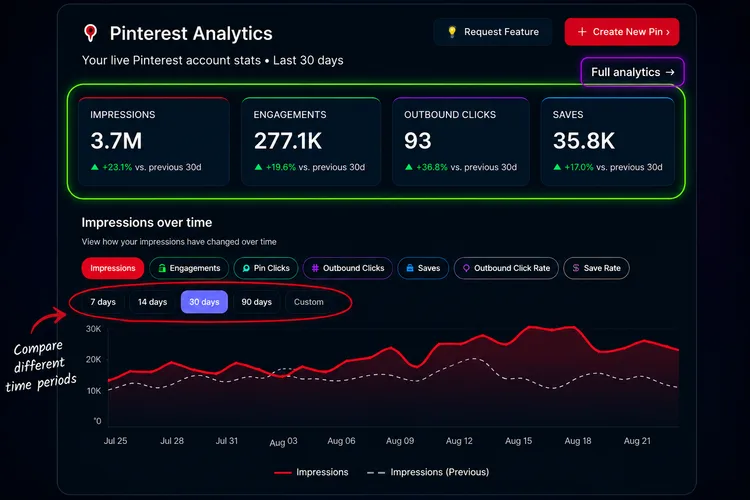Toggle the Impressions legend series
The height and width of the screenshot is (500, 750).
coord(311,472)
